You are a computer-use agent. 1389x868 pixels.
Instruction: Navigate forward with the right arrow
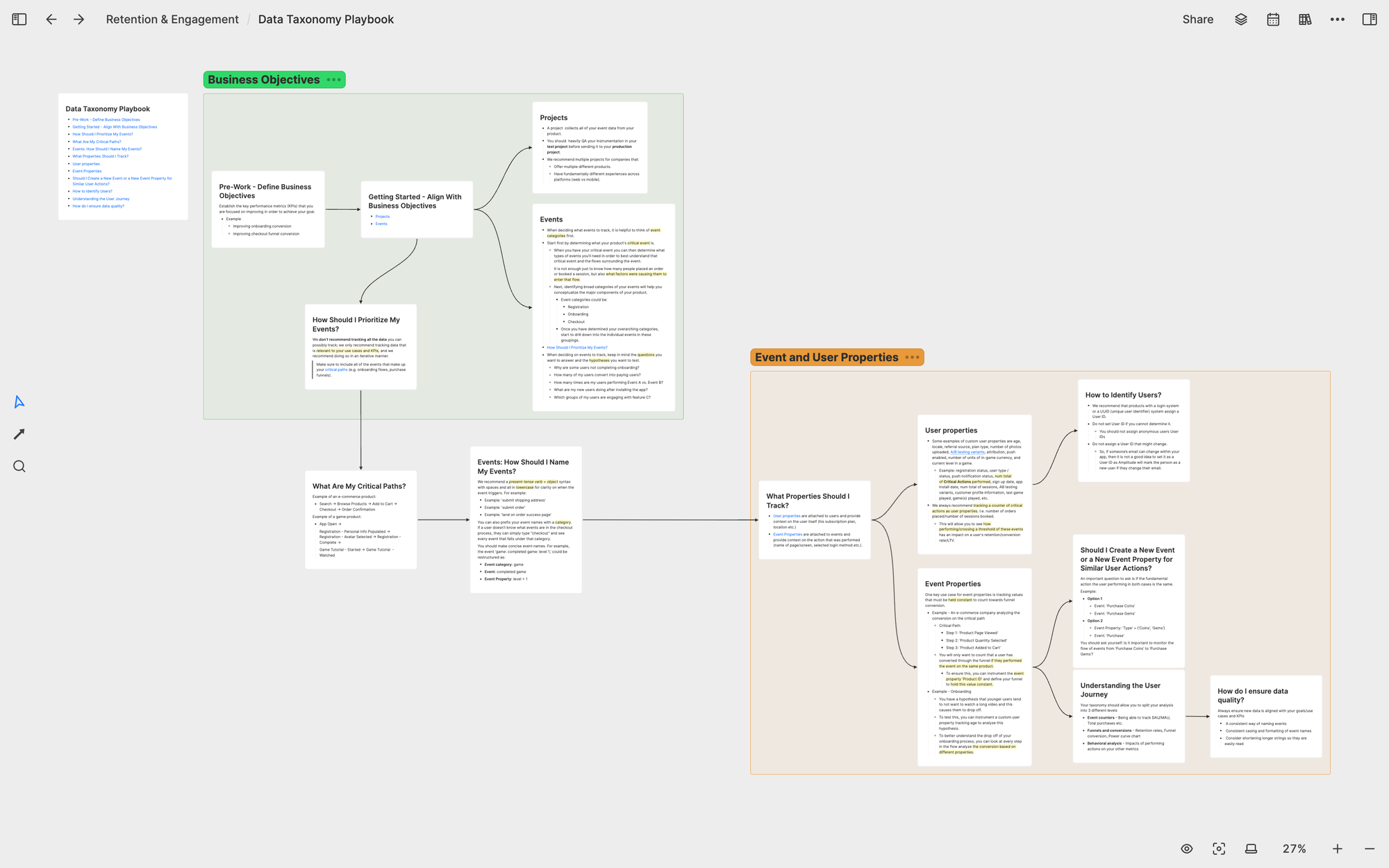(x=79, y=19)
